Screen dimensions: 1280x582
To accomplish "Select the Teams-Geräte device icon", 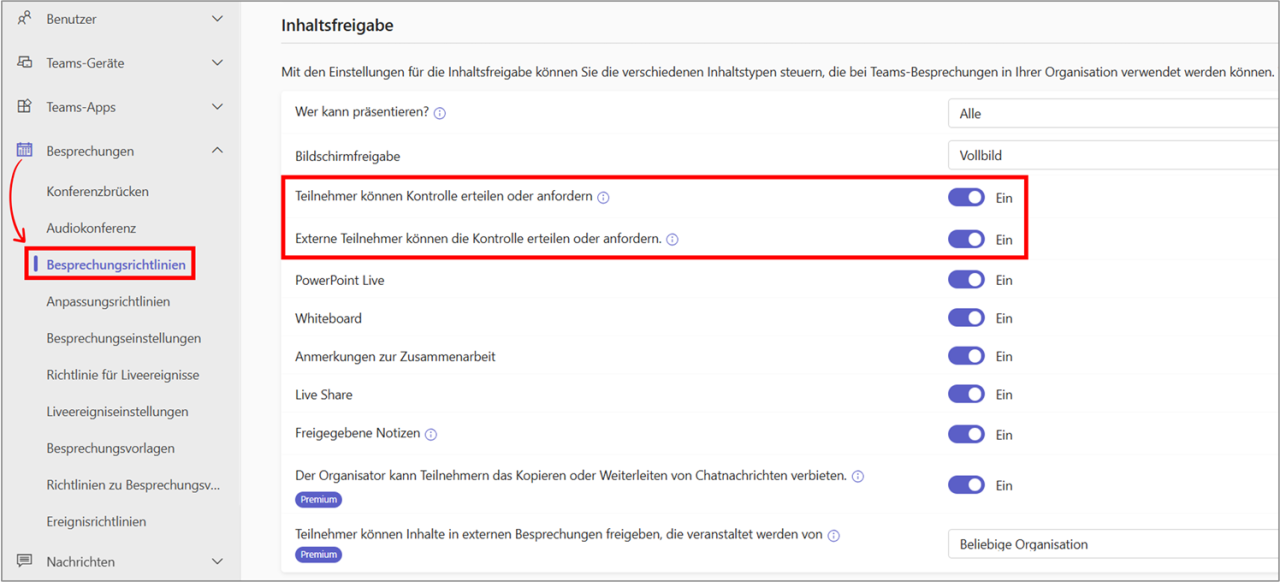I will pyautogui.click(x=23, y=62).
